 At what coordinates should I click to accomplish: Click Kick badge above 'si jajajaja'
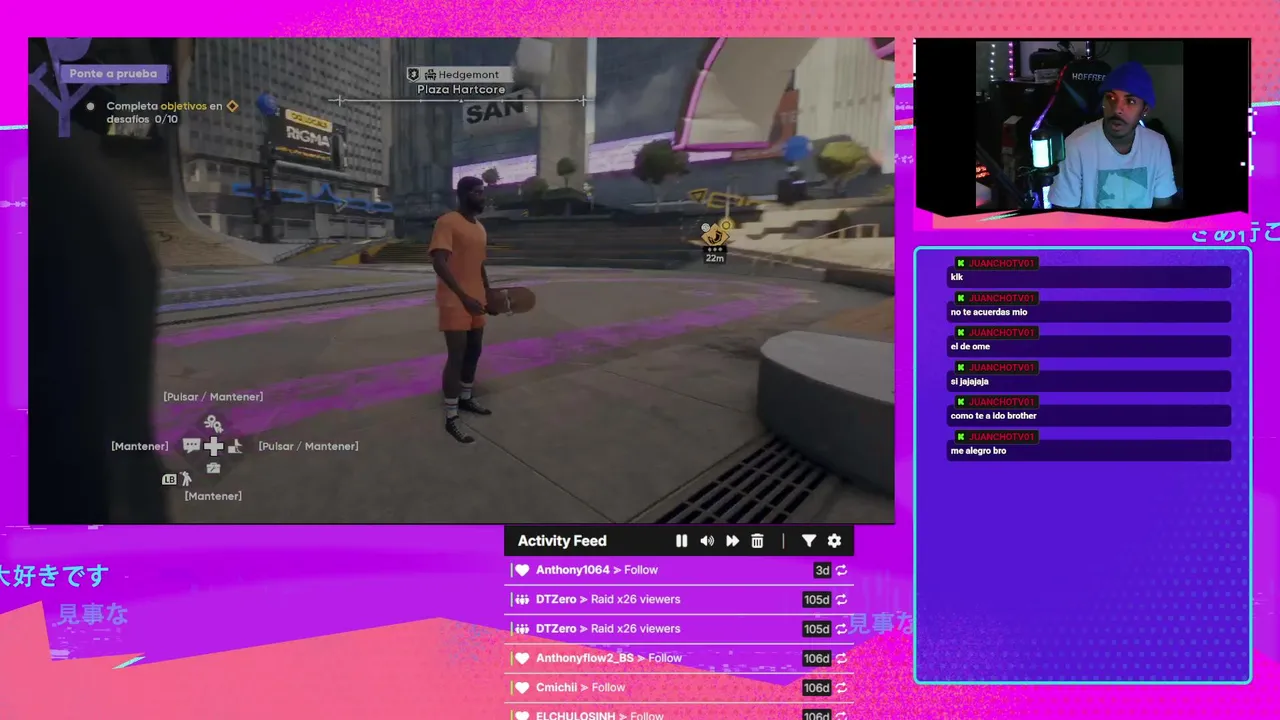(x=960, y=367)
